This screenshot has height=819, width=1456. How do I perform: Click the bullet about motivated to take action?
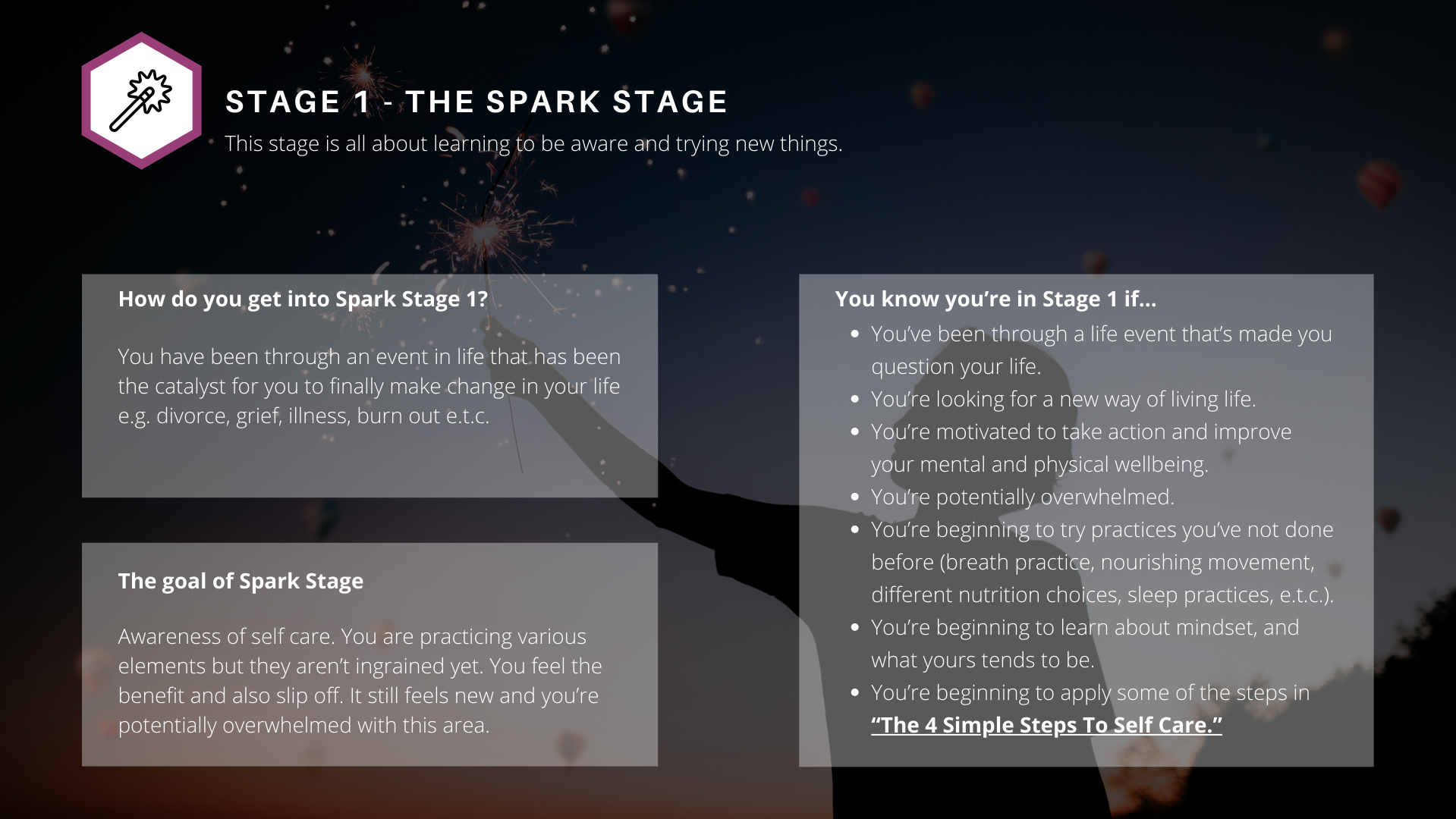(1080, 447)
